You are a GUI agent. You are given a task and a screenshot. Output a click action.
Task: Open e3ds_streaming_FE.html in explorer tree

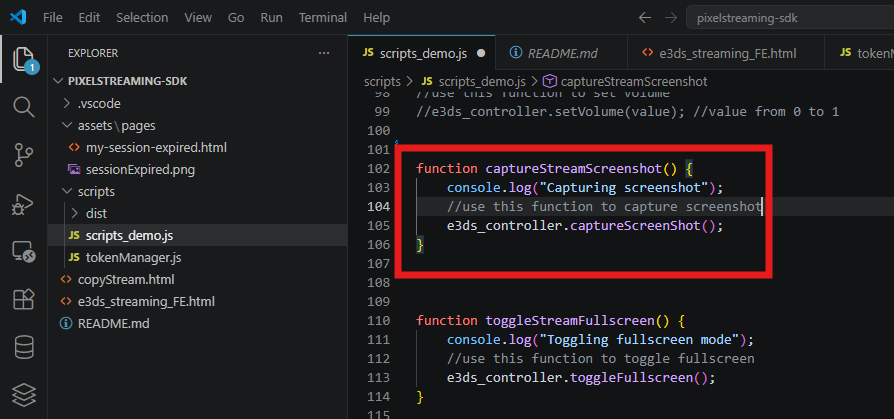(x=197, y=302)
